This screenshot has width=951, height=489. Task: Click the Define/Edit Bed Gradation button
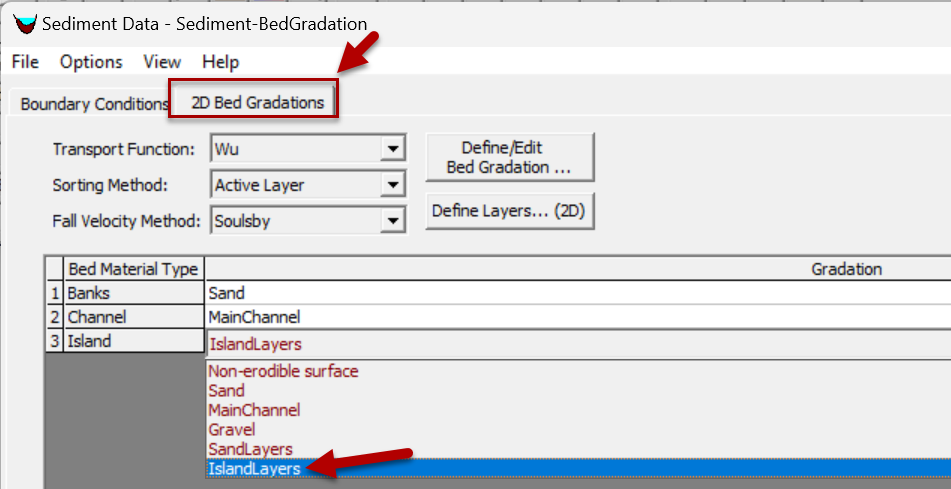(509, 157)
